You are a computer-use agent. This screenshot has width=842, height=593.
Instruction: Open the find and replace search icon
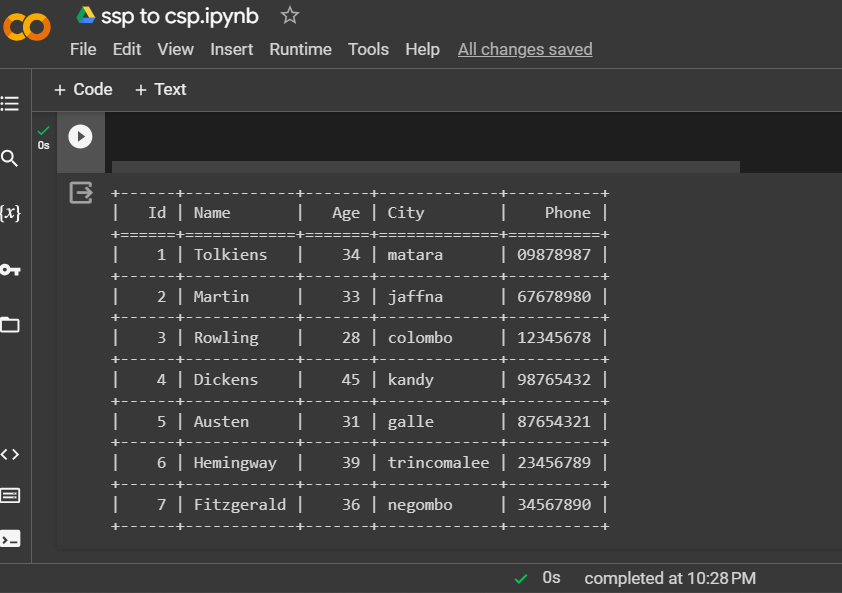coord(10,158)
